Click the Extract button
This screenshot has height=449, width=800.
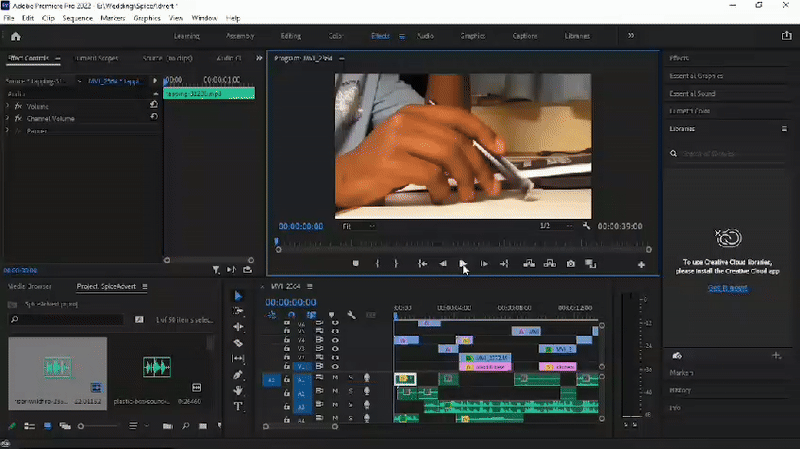tap(549, 264)
